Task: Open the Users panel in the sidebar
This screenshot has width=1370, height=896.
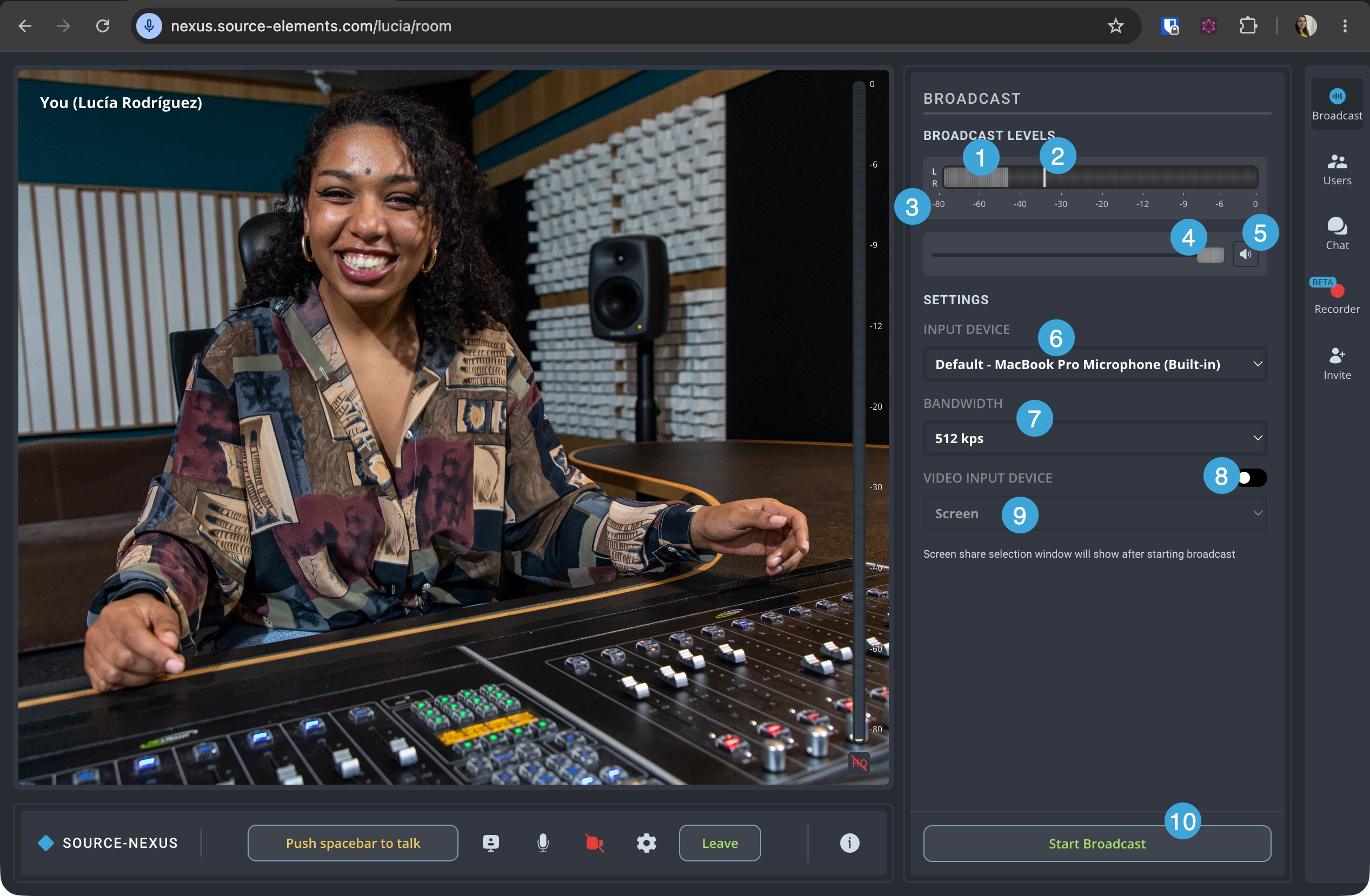Action: [1336, 170]
